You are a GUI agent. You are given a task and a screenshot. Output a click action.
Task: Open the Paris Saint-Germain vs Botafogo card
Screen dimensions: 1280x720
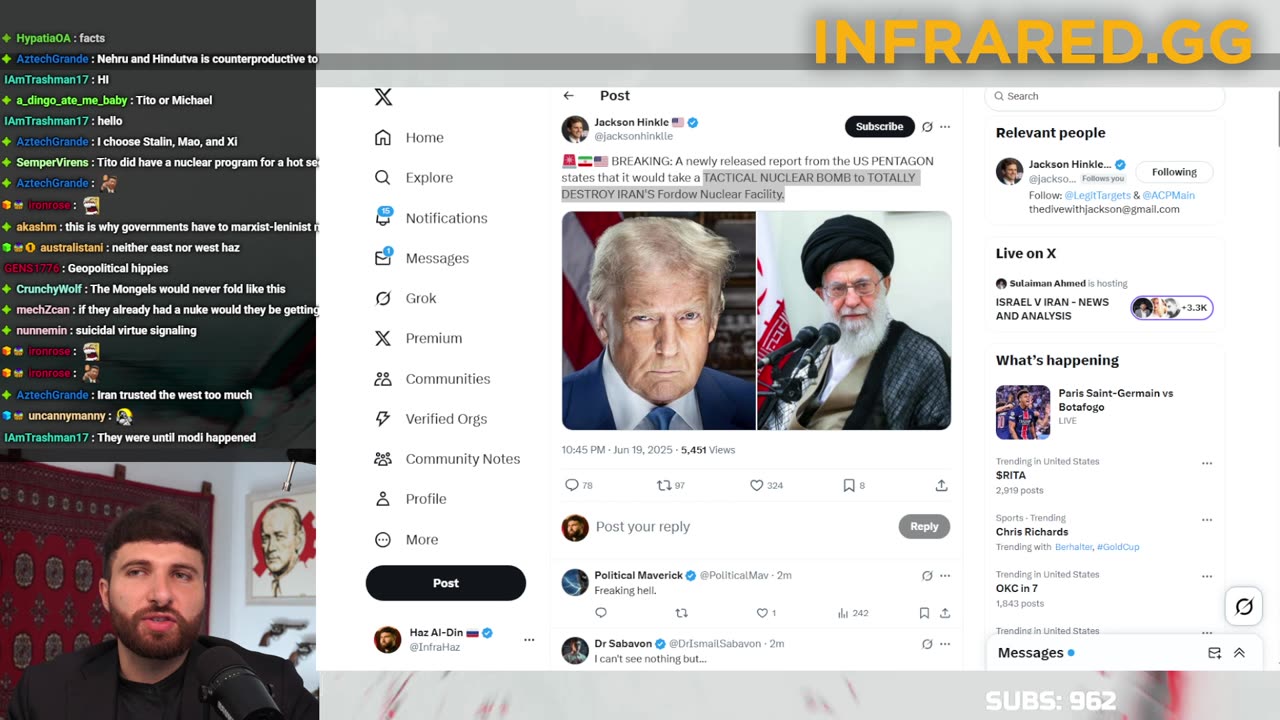[x=1104, y=411]
